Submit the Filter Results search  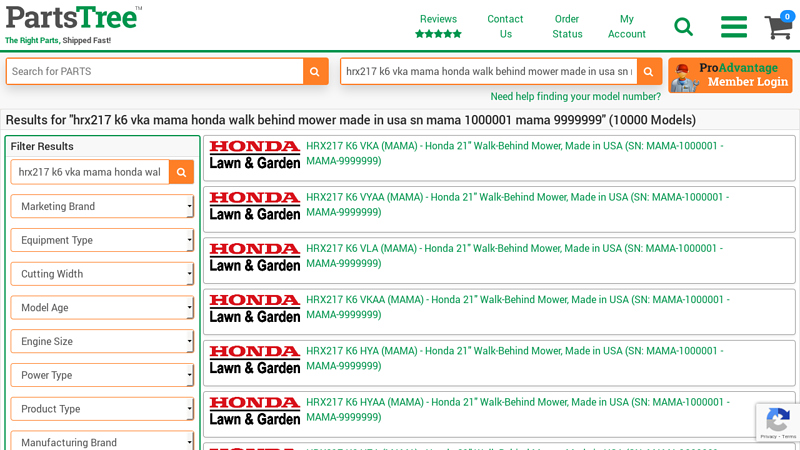(181, 172)
